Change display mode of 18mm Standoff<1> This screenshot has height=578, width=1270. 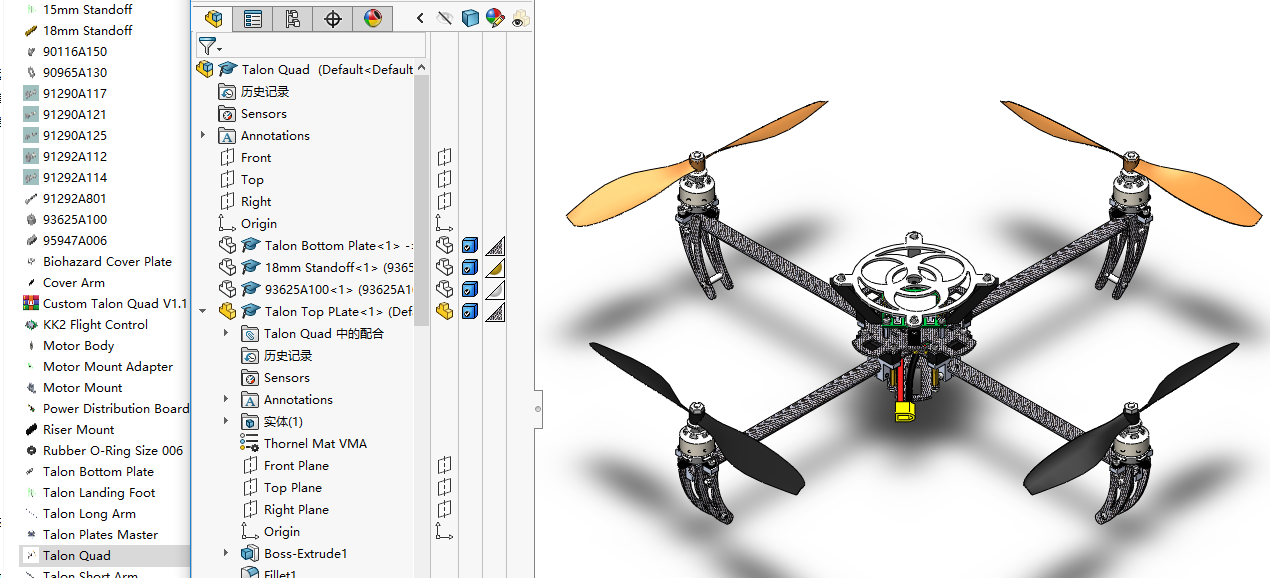[470, 267]
